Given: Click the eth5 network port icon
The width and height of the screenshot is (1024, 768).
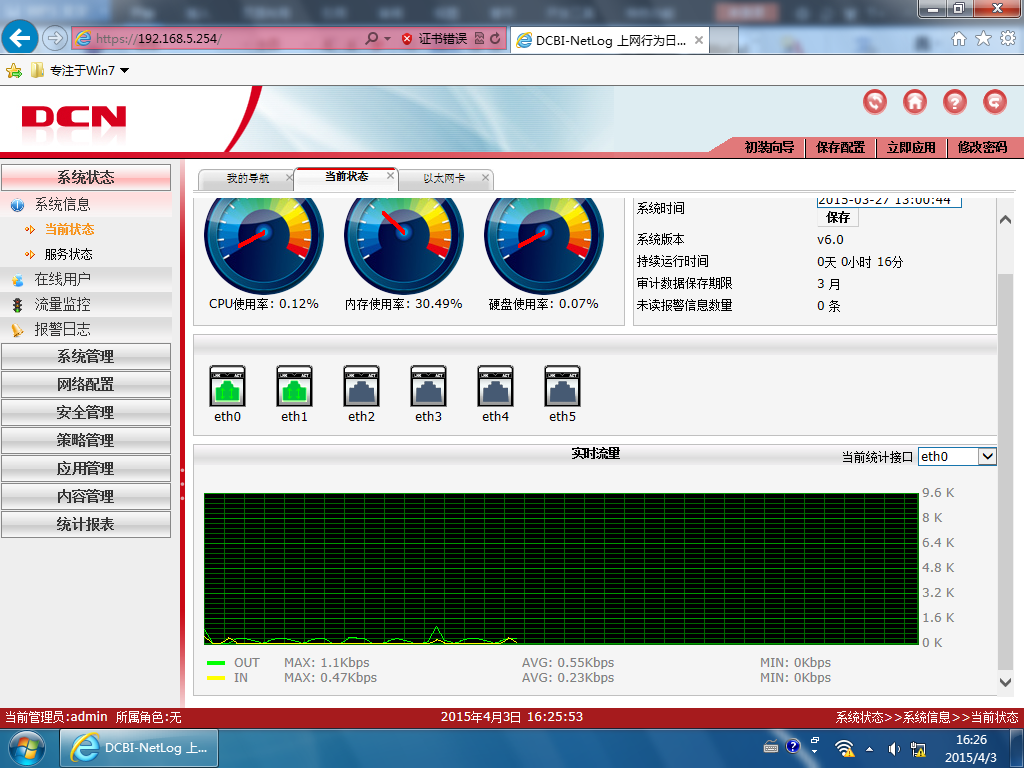Looking at the screenshot, I should 562,386.
